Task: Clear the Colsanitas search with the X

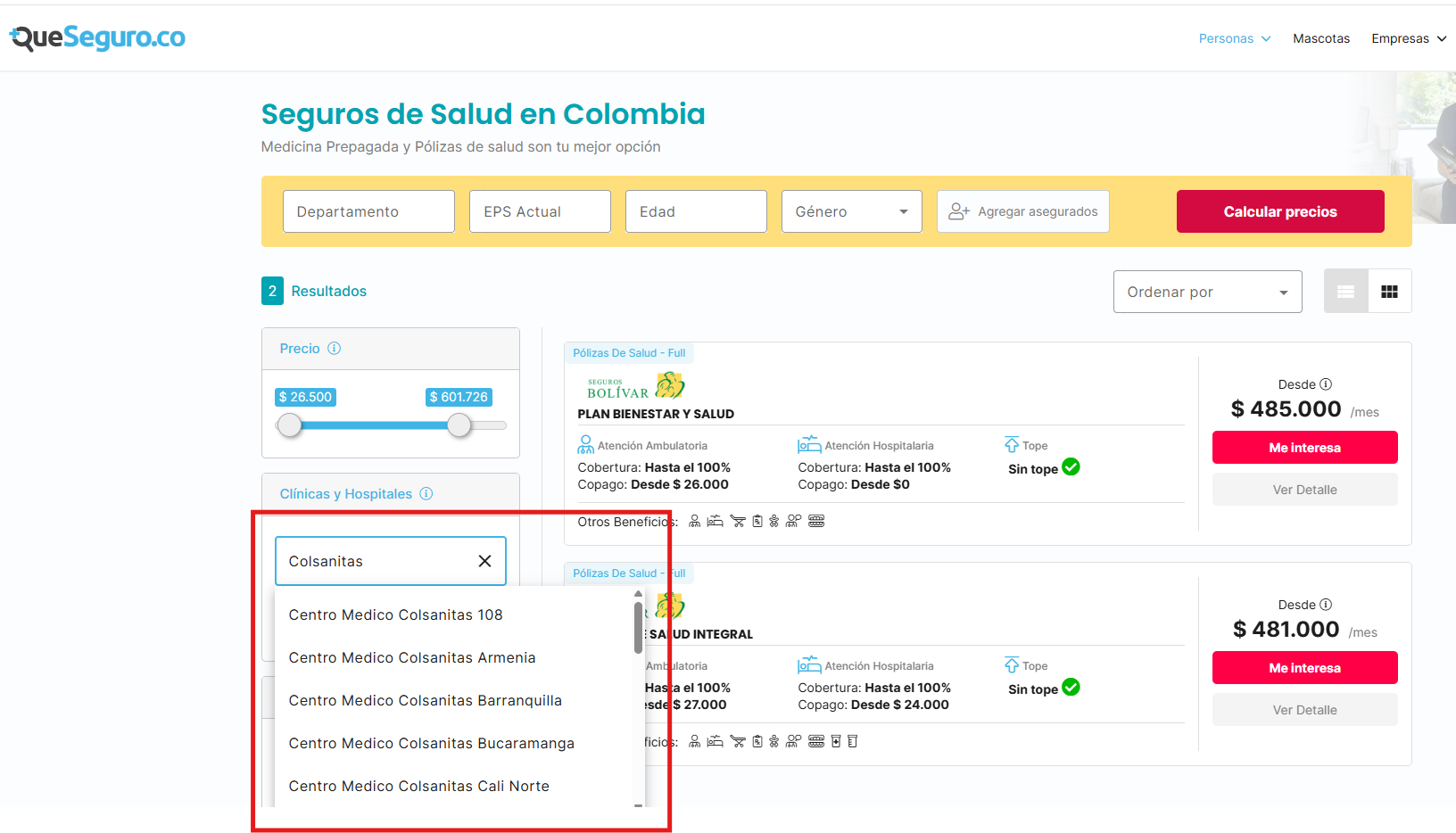Action: pos(484,561)
